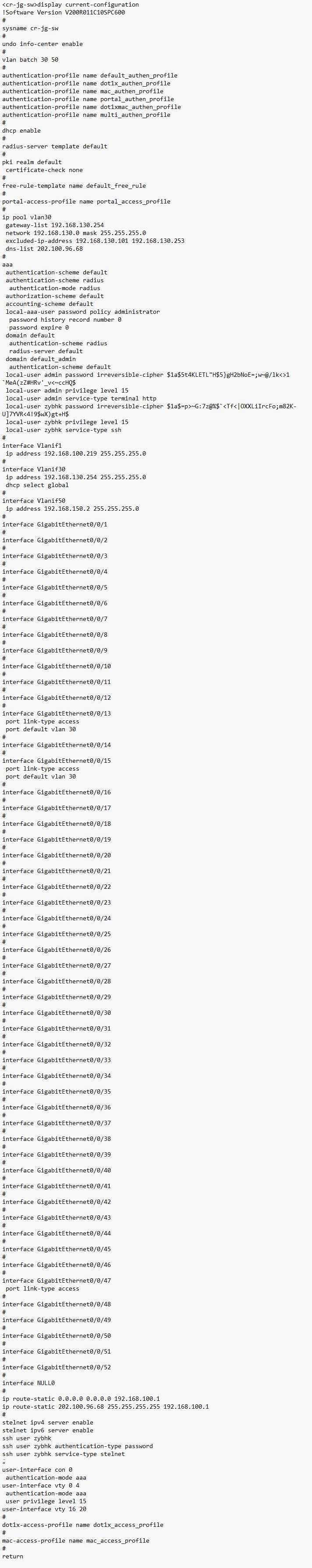The height and width of the screenshot is (1568, 312).
Task: Click the local-user admin privilege level line
Action: point(67,390)
